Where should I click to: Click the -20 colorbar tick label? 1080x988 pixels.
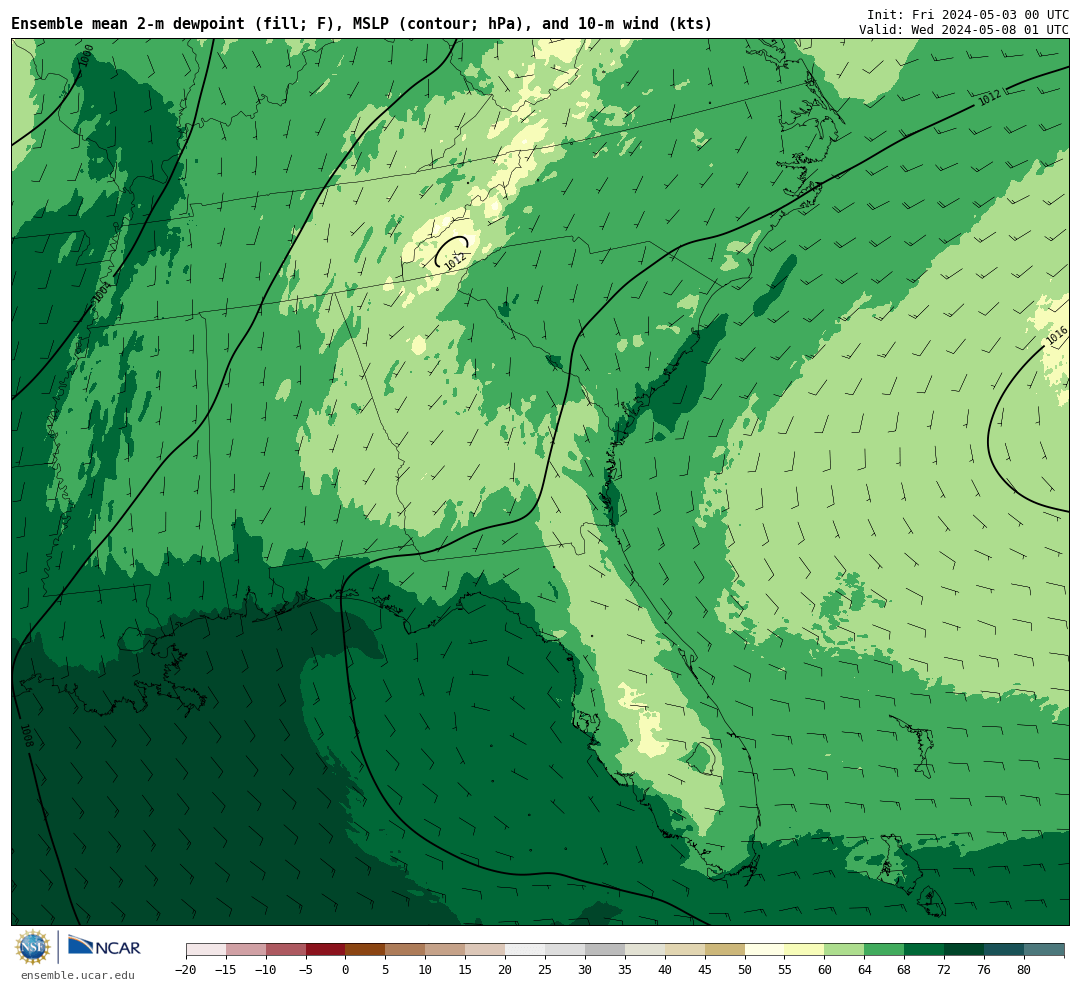point(185,970)
